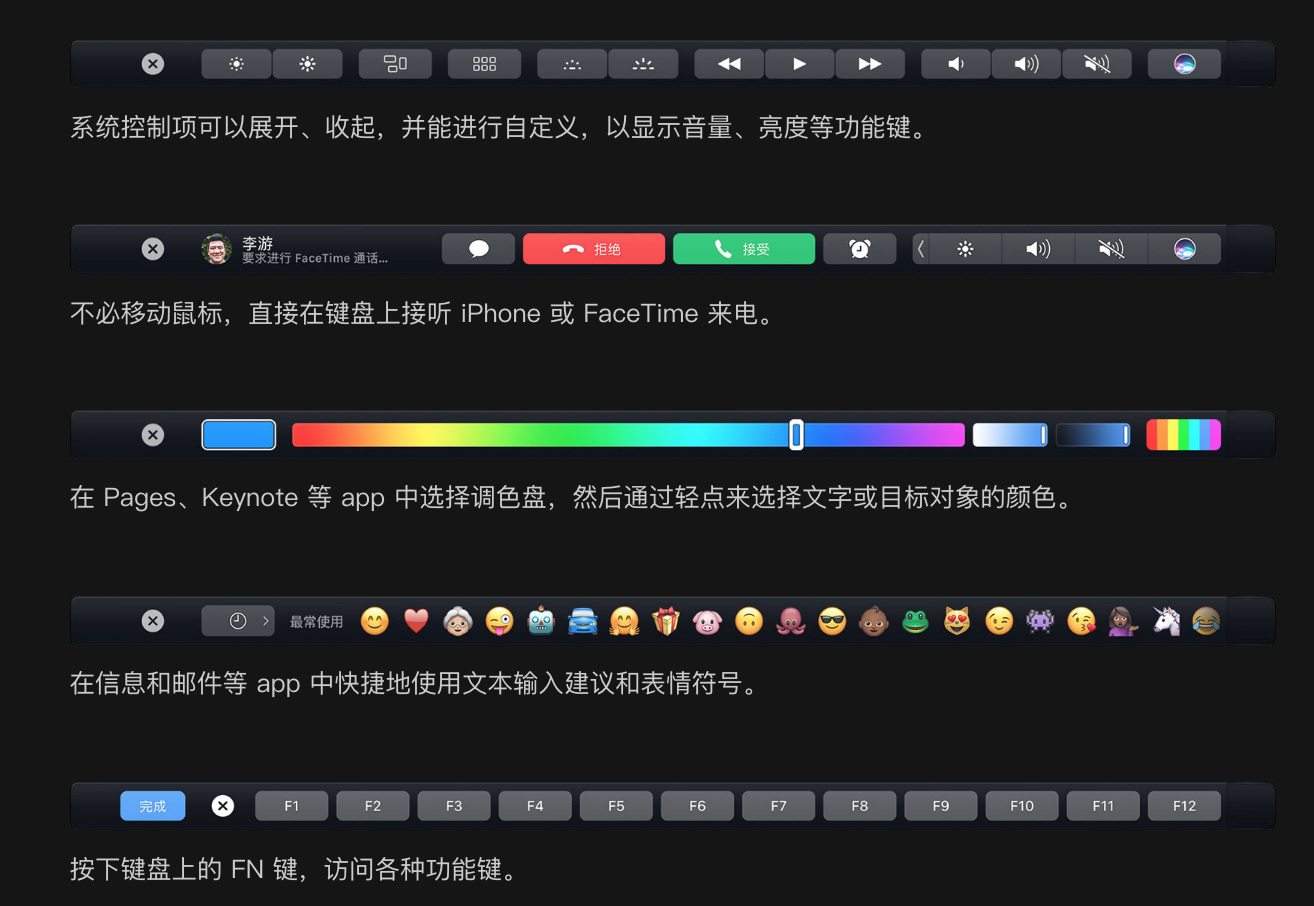Tap the F5 function key

point(616,806)
